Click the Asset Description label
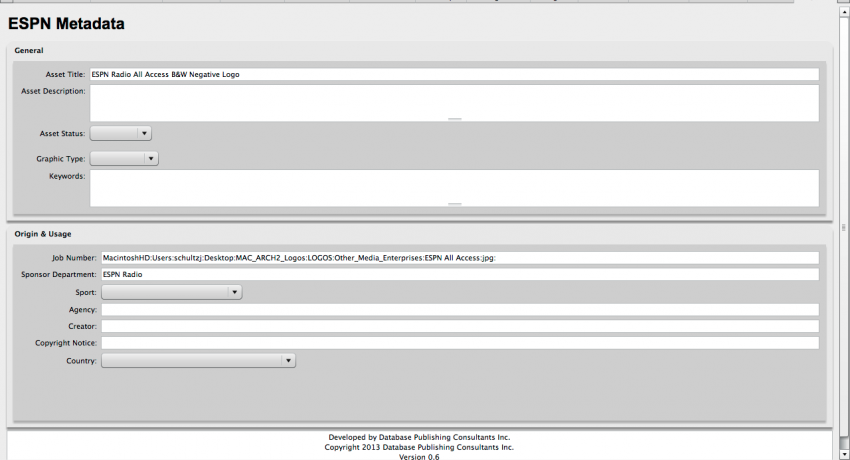The width and height of the screenshot is (850, 460). tap(53, 91)
